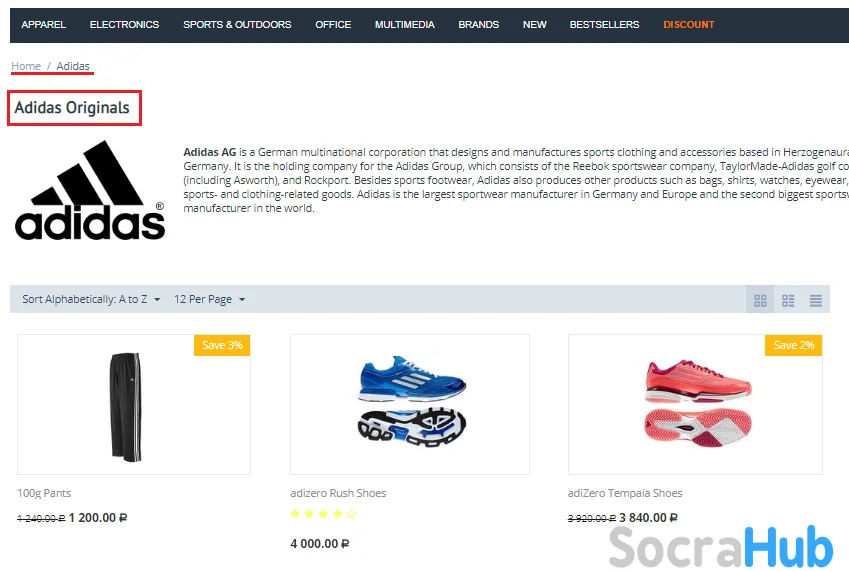Screen dimensions: 849x571
Task: Click the Save 2% discount badge
Action: 793,345
